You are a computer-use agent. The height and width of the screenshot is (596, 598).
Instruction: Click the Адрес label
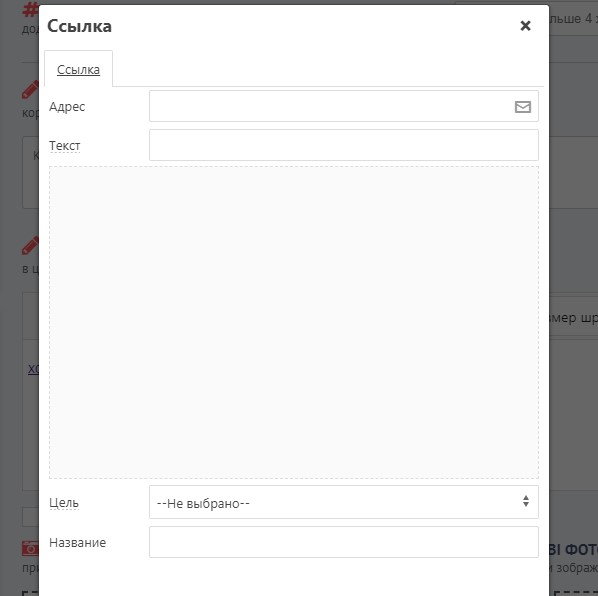pyautogui.click(x=67, y=107)
